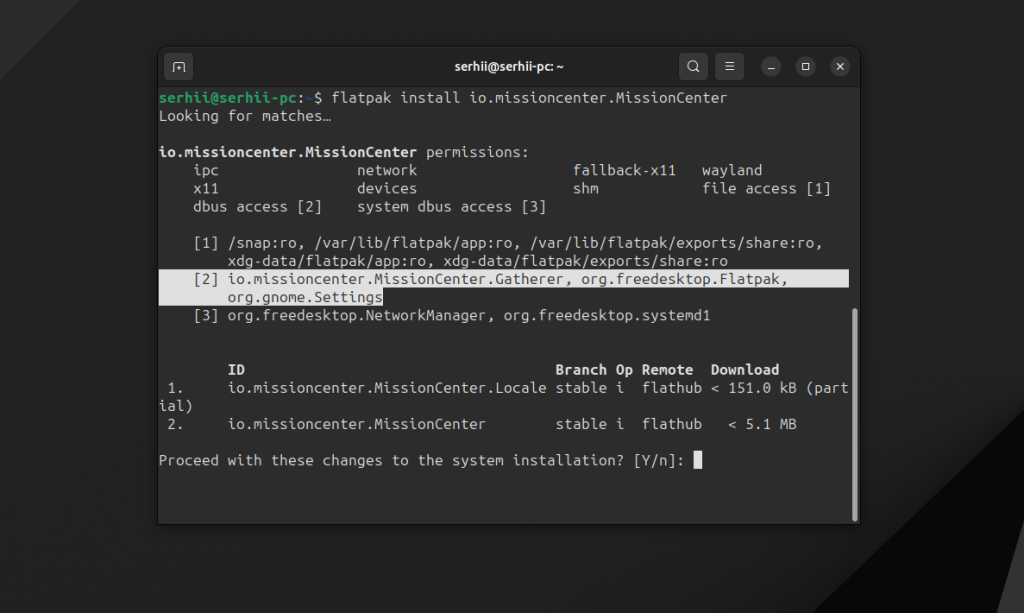
Task: Click 'Looking for matches…' line
Action: click(245, 116)
